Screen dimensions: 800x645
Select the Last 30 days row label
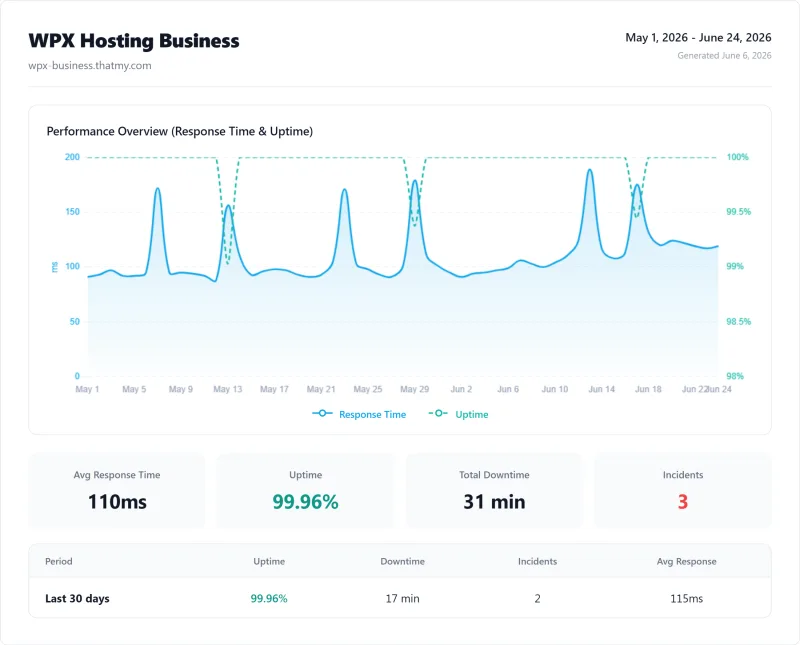click(x=77, y=599)
